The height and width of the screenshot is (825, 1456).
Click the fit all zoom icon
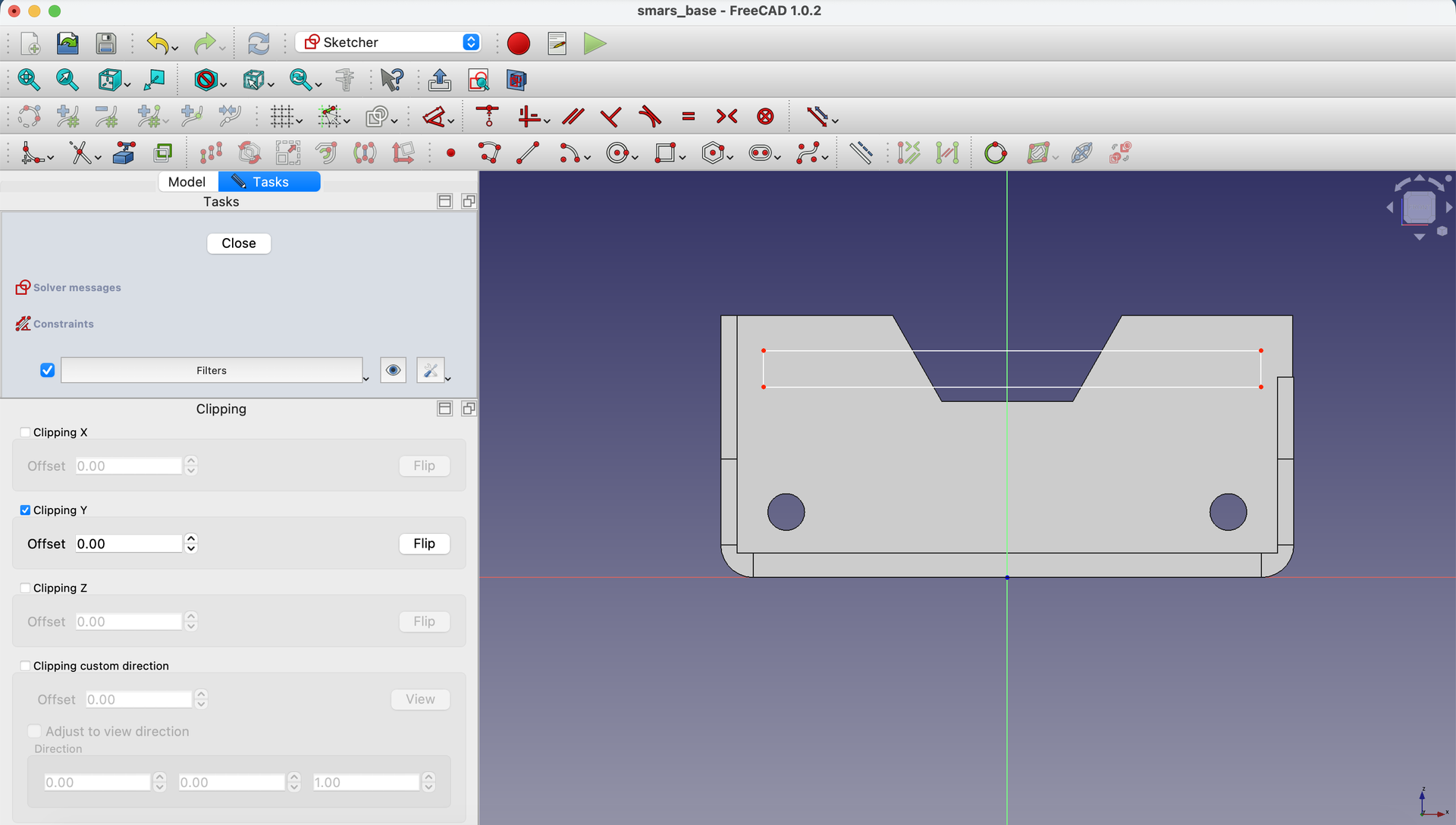(29, 80)
